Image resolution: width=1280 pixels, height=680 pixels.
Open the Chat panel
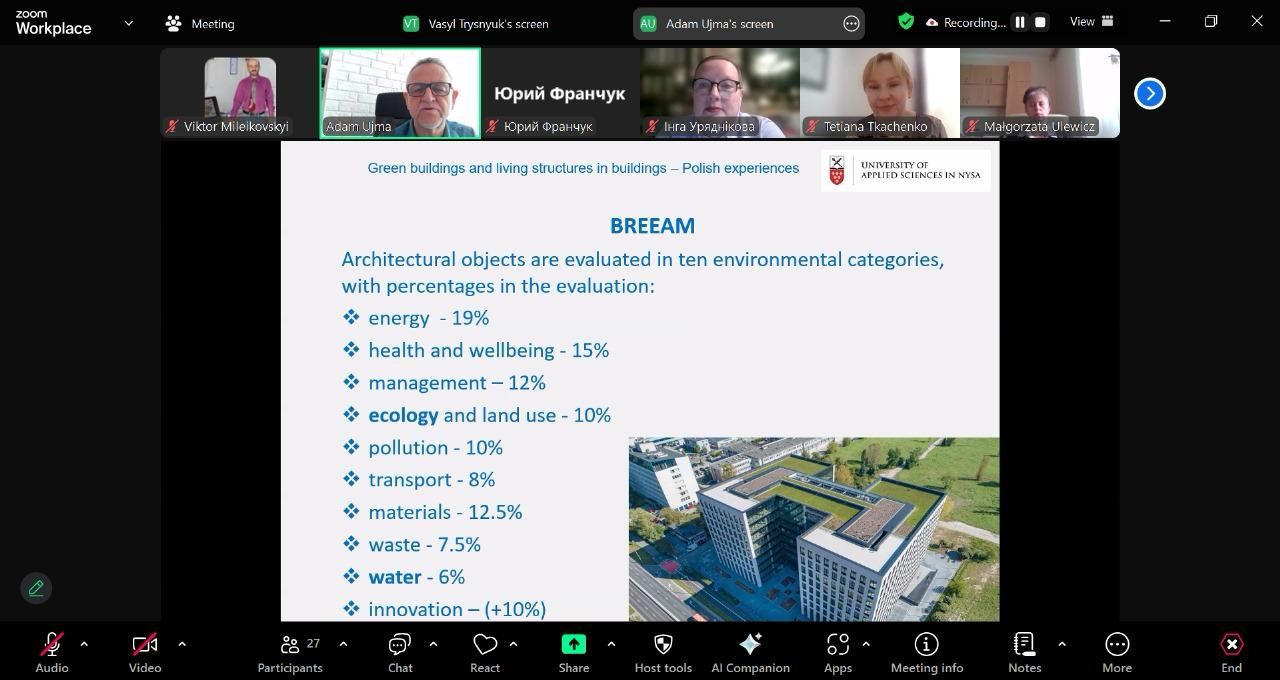(400, 652)
